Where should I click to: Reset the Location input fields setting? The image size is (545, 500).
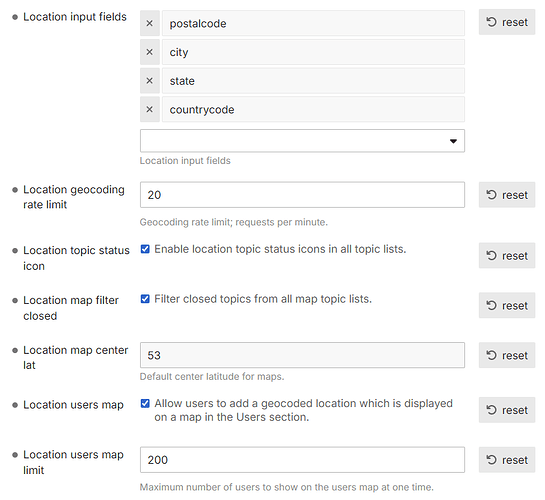(507, 22)
